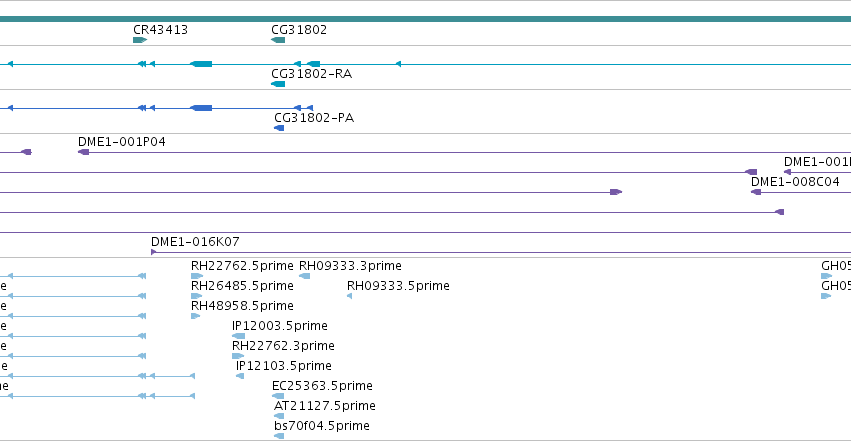Click the DME1-016K07 start triangle
Screen dimensions: 851x441
coord(154,252)
